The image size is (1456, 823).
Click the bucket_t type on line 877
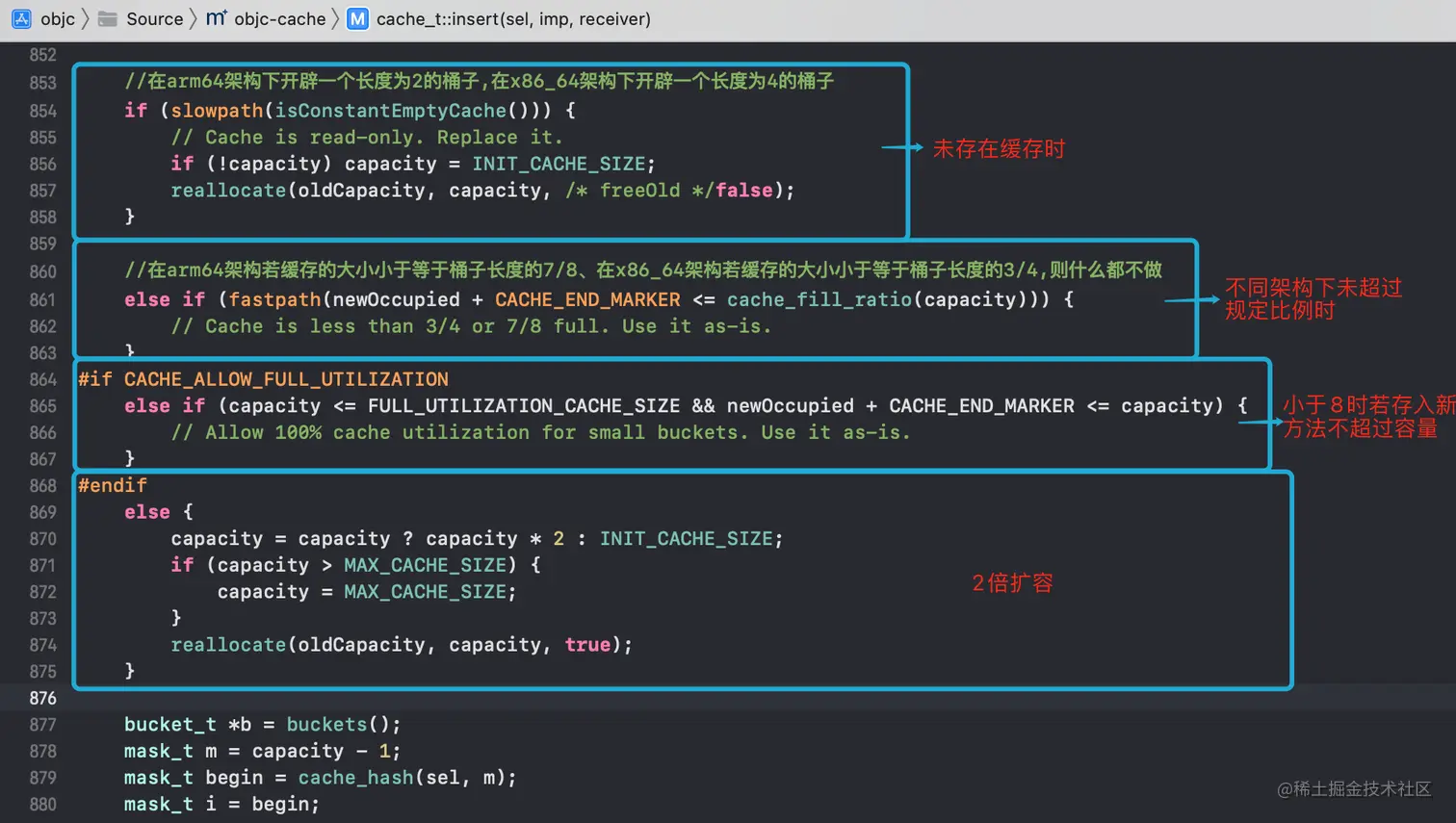(170, 725)
